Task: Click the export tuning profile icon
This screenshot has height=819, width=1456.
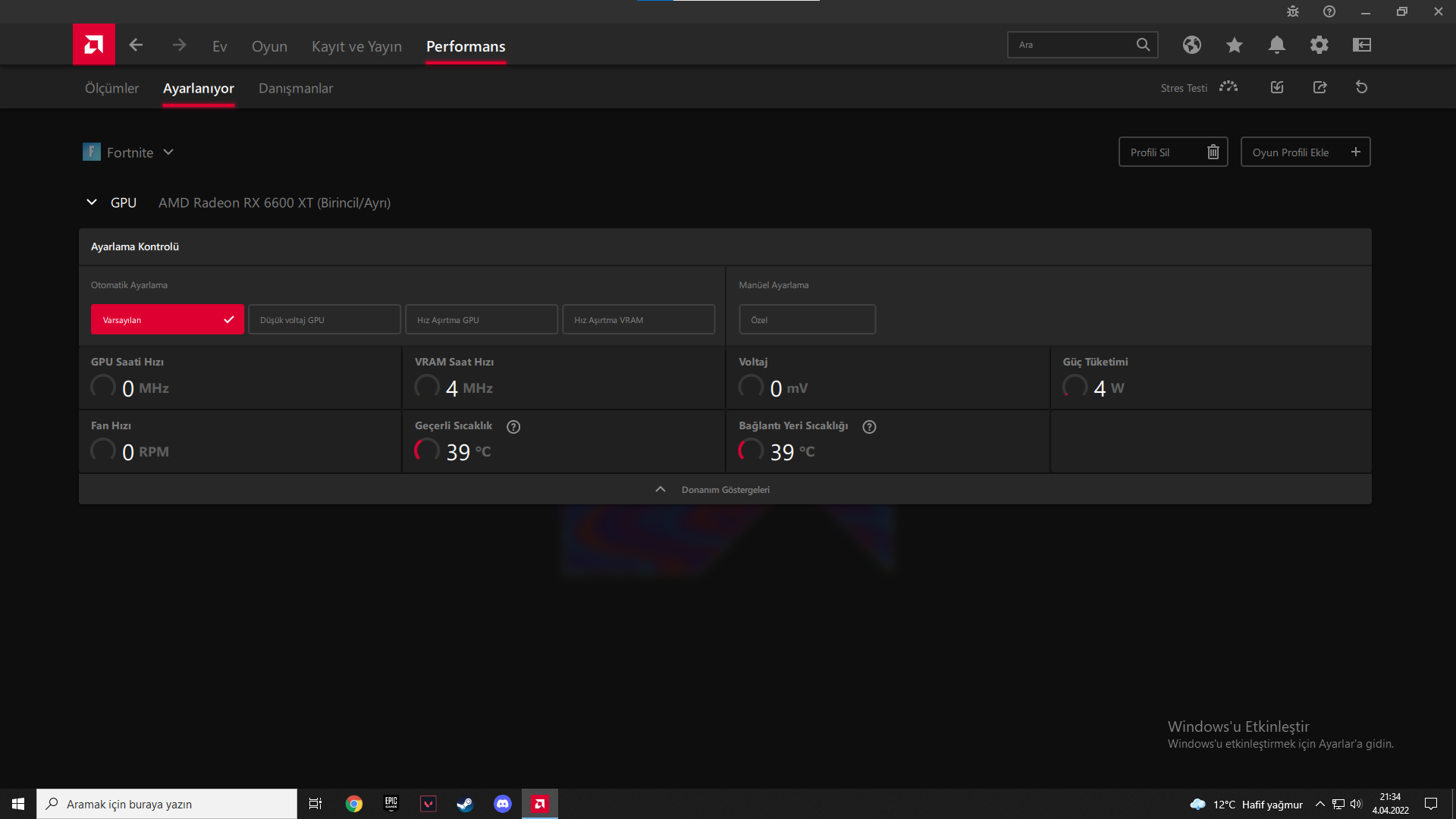Action: coord(1319,87)
